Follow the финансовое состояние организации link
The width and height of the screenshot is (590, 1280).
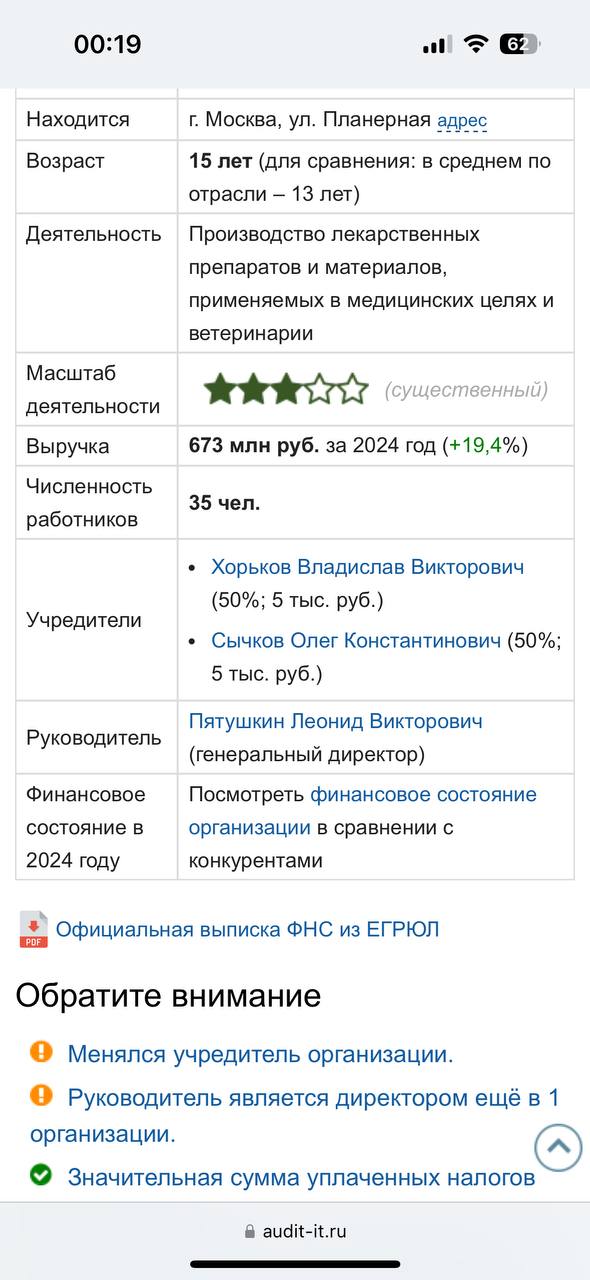pos(363,811)
